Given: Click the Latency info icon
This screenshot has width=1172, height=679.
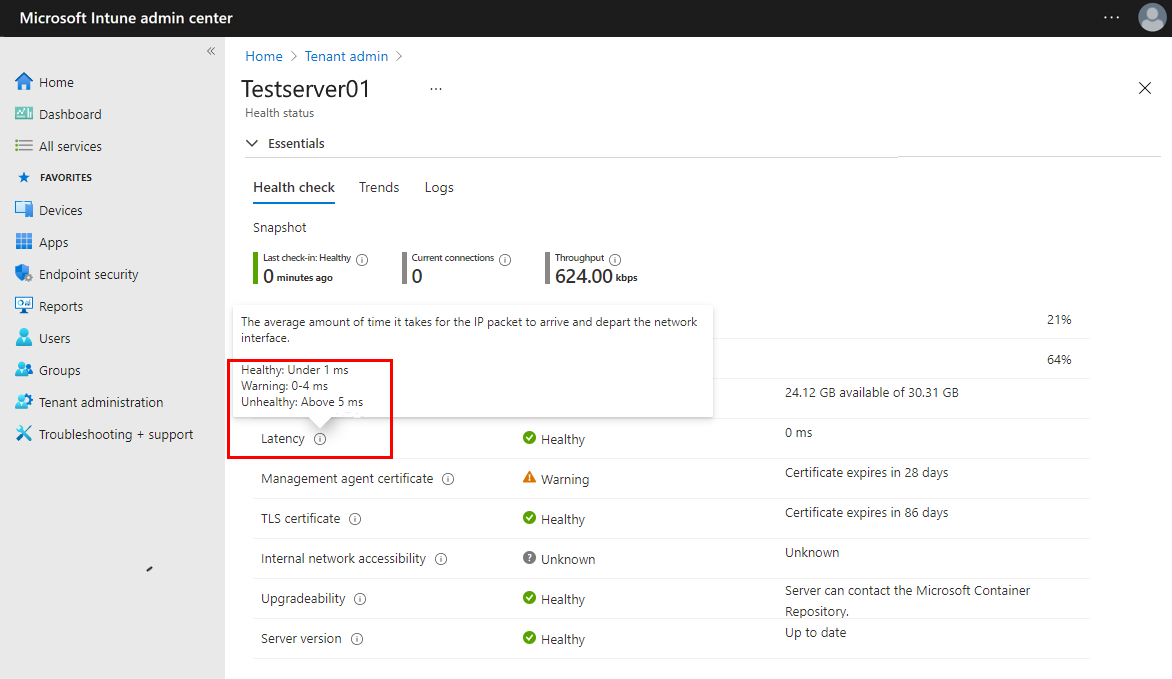Looking at the screenshot, I should [x=320, y=438].
